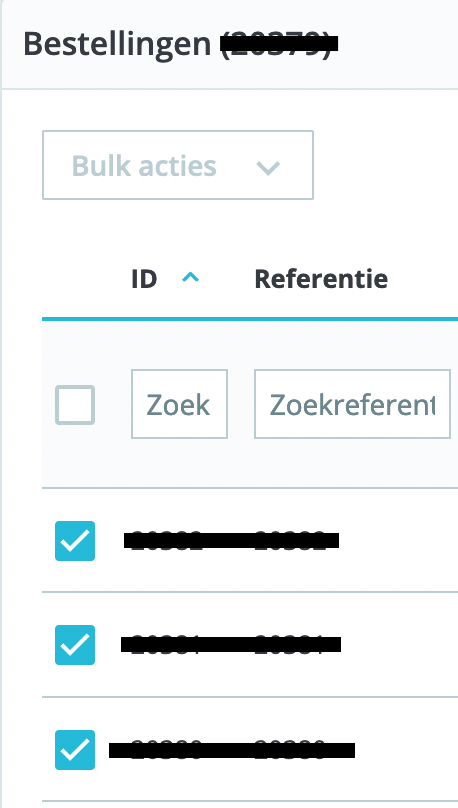Uncheck the third order row checkbox
Image resolution: width=458 pixels, height=808 pixels.
click(x=75, y=750)
